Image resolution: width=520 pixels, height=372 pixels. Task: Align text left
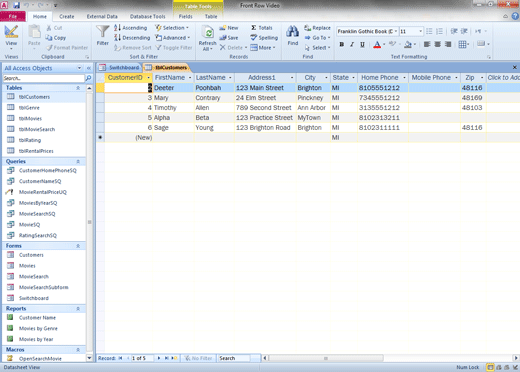point(427,44)
